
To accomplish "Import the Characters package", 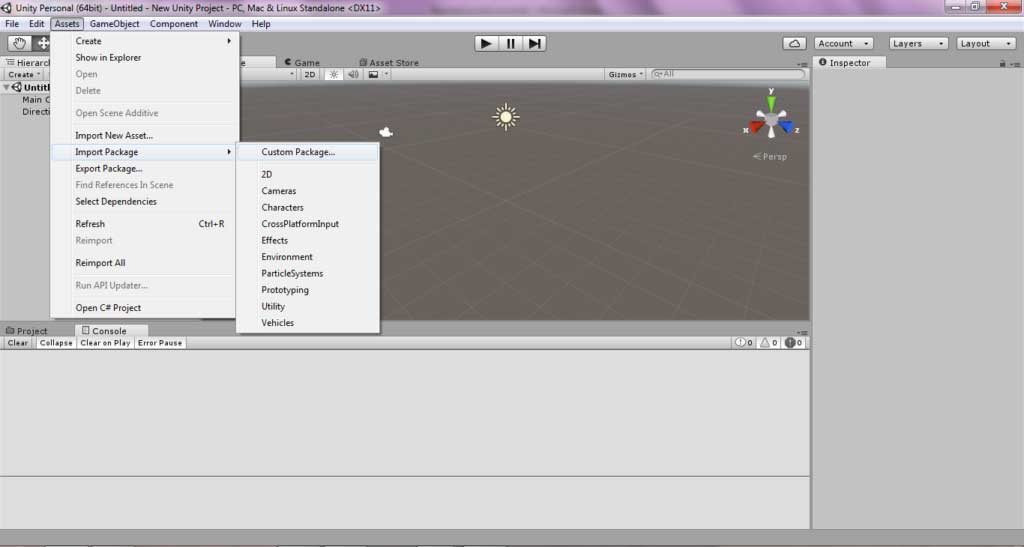I will click(x=308, y=208).
